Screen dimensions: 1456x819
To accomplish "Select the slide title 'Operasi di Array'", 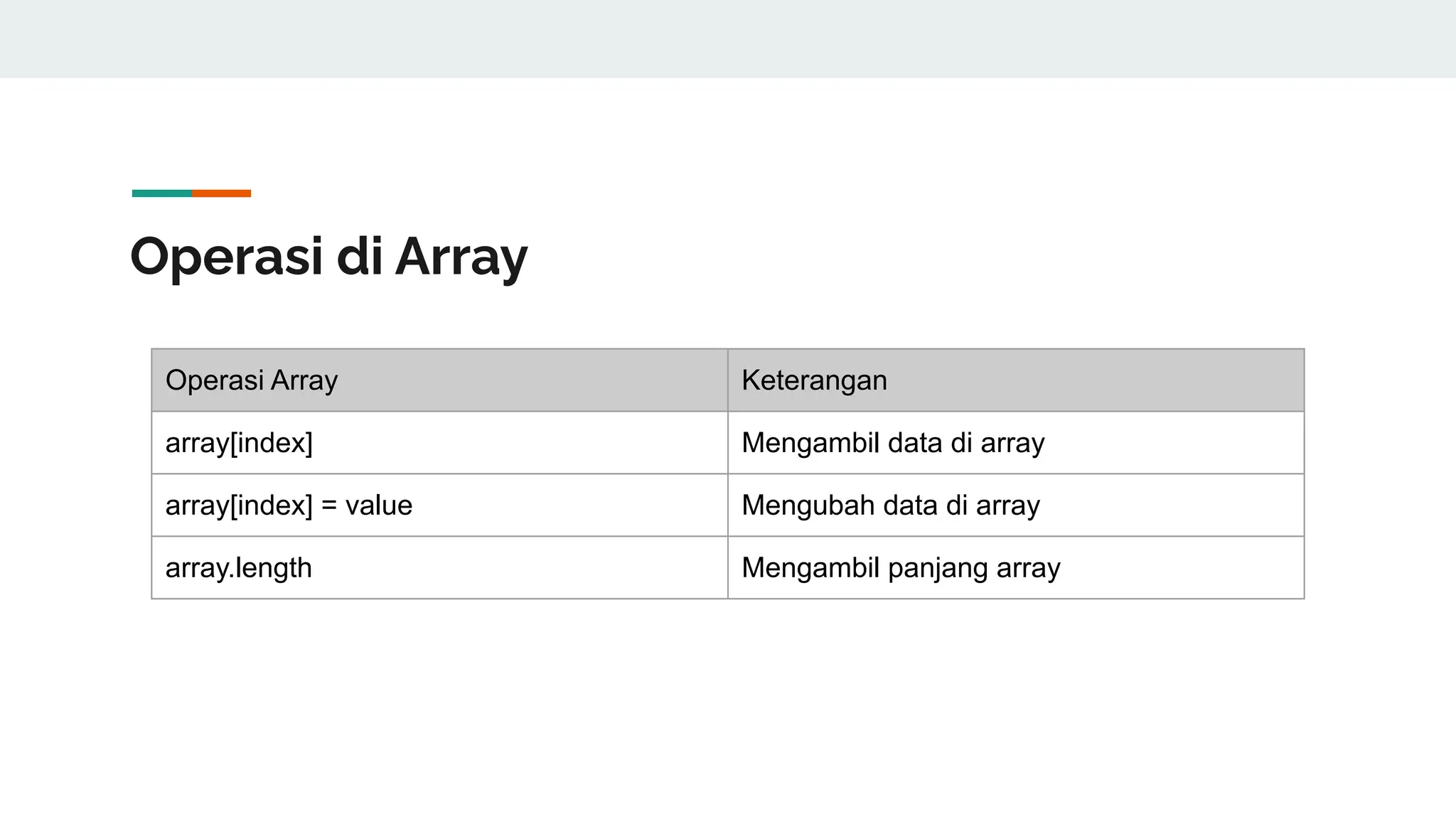I will coord(329,257).
